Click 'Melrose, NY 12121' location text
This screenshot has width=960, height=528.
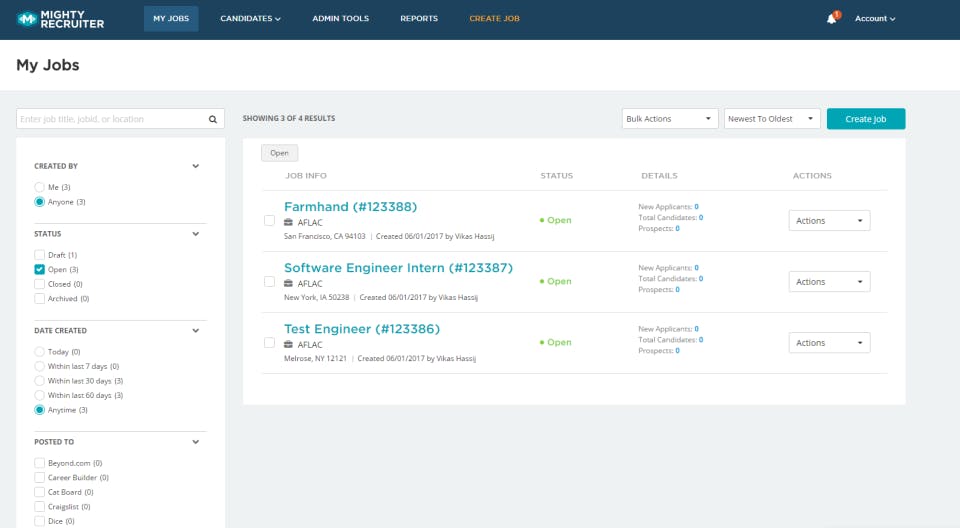point(315,359)
